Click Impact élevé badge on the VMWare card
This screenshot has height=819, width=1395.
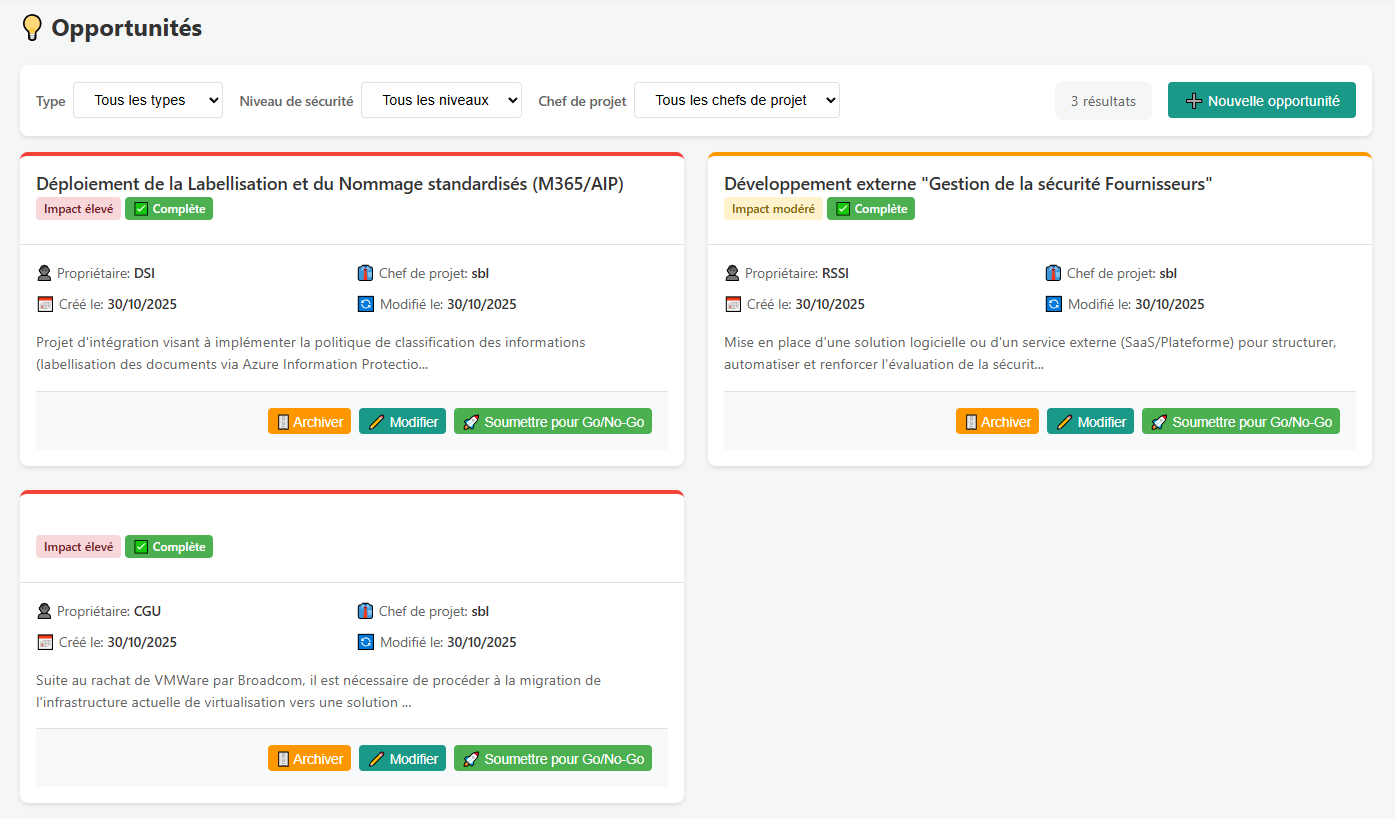(x=78, y=546)
